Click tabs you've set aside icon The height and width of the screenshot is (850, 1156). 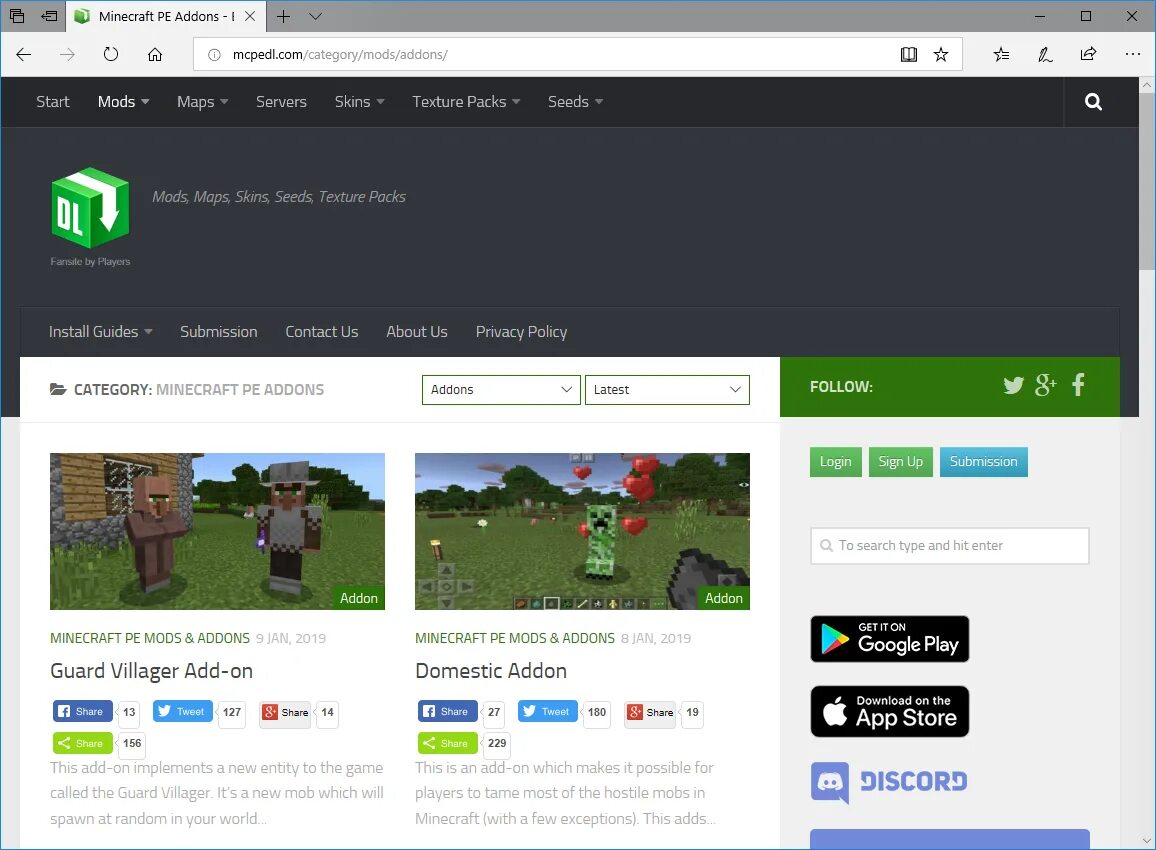17,16
